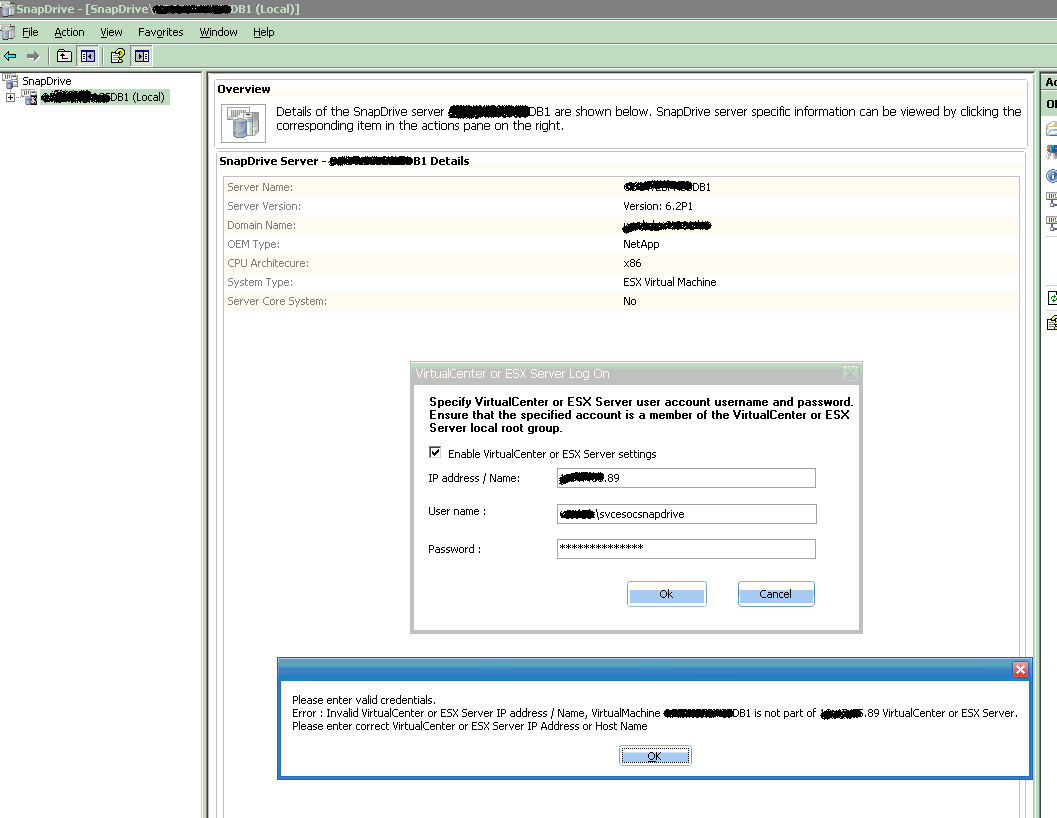Click the Forward arrow in toolbar

pos(33,56)
